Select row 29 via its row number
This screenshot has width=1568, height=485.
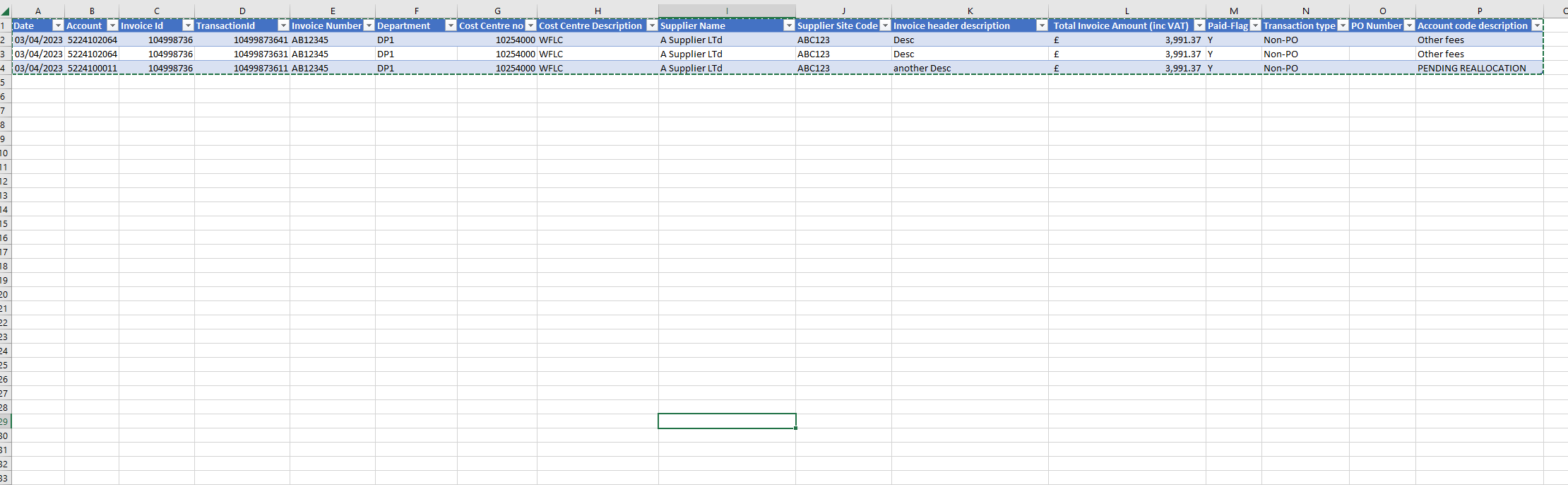click(x=5, y=421)
